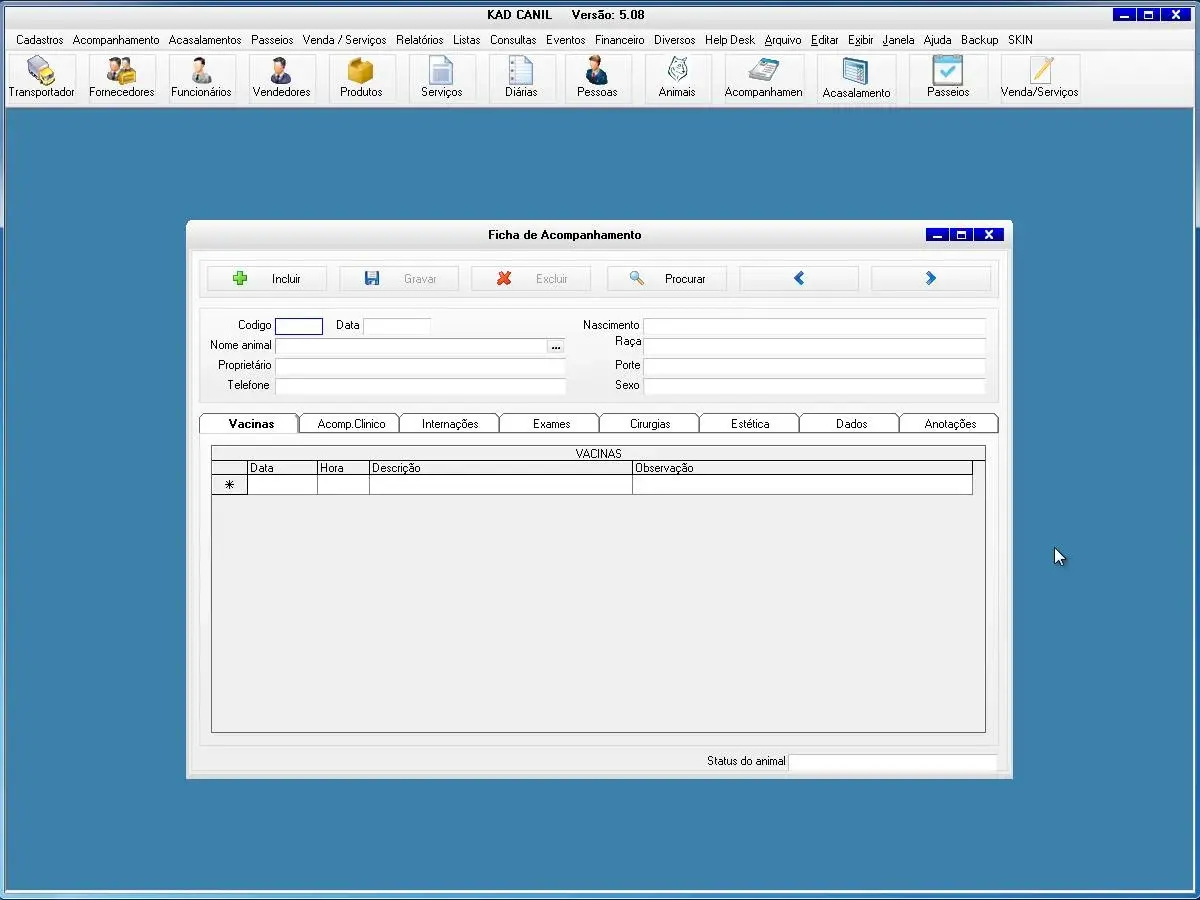
Task: Open the Relatórios menu
Action: click(419, 40)
